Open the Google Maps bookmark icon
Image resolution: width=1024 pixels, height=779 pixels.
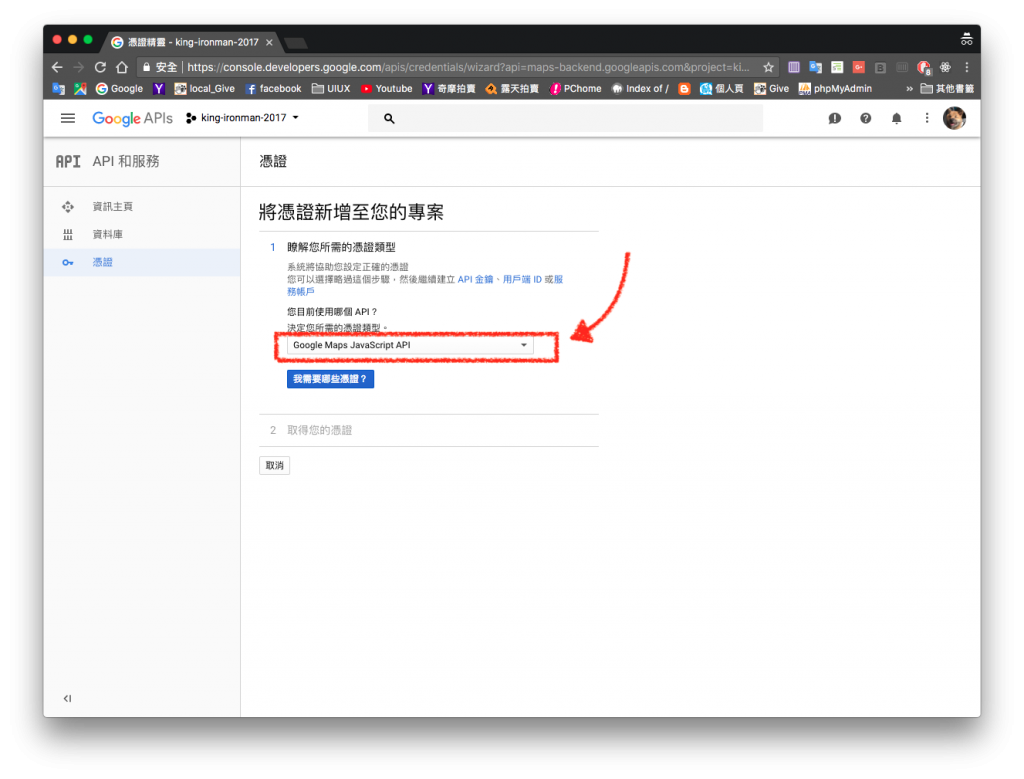80,89
